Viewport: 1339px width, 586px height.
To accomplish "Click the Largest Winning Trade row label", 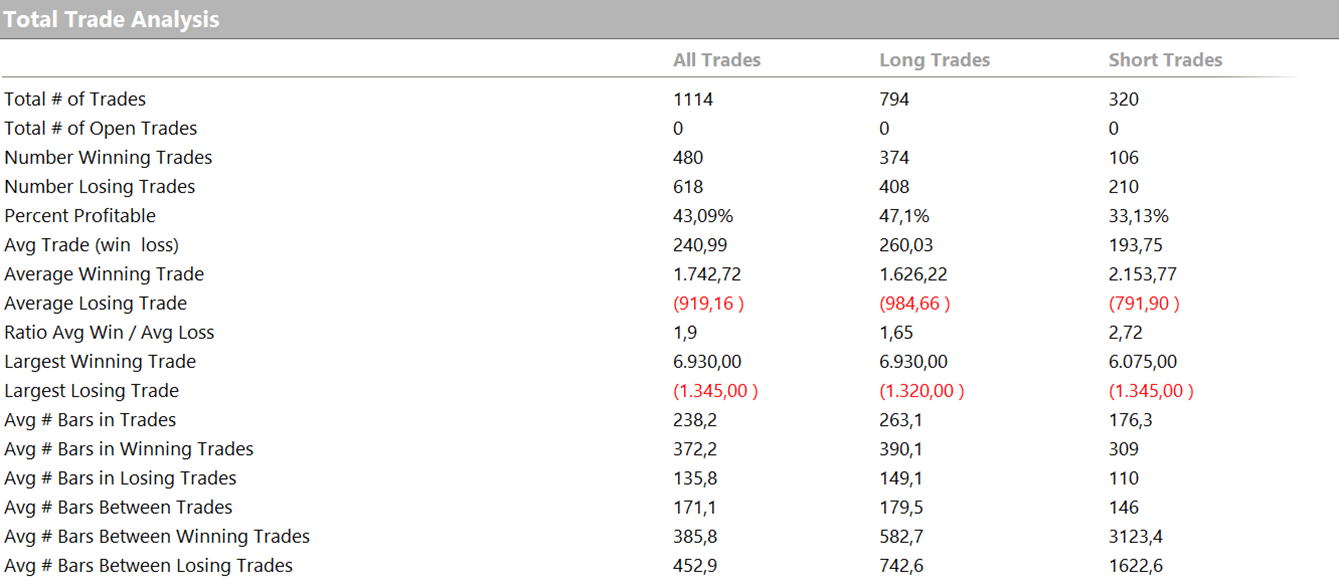I will click(x=100, y=361).
